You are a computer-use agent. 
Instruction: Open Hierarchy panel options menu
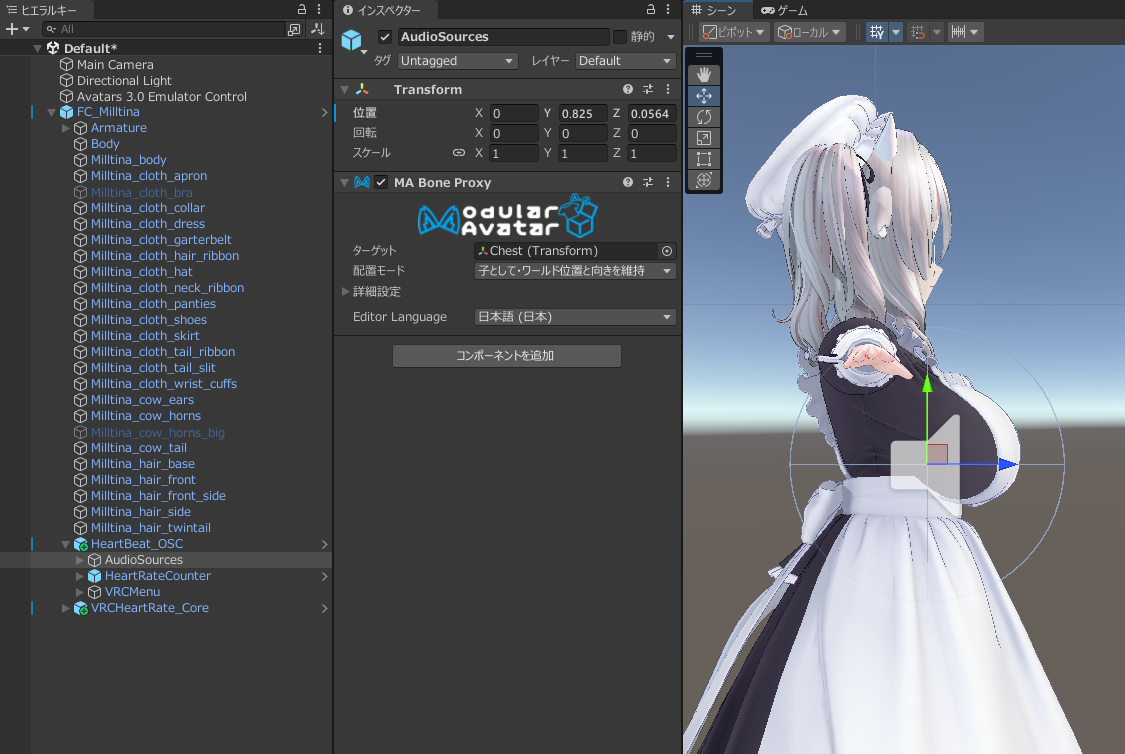319,9
